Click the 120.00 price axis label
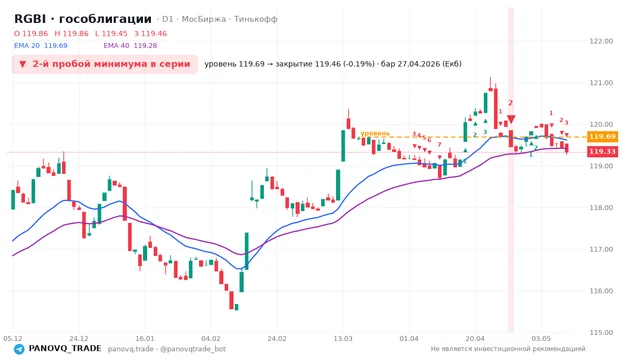640x360 pixels. pyautogui.click(x=601, y=124)
